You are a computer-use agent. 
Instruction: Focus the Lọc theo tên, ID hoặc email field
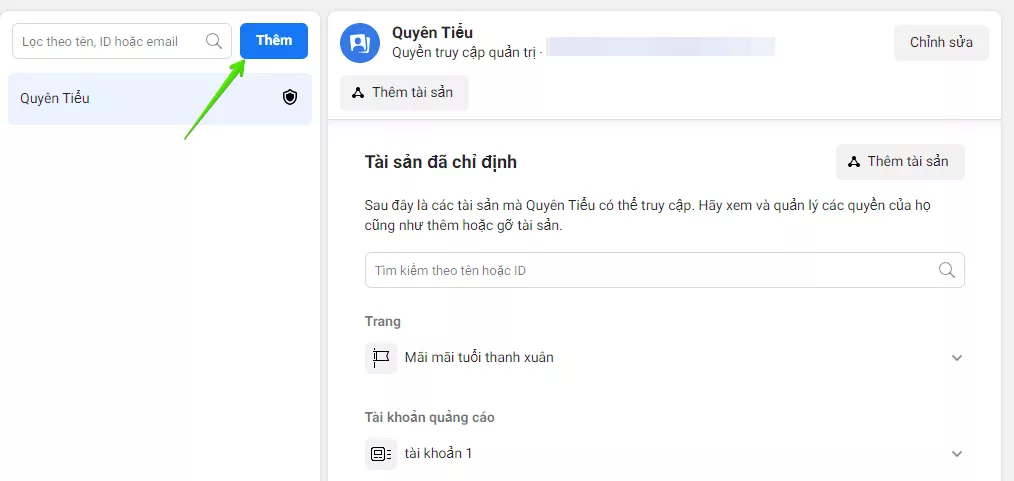pos(110,41)
